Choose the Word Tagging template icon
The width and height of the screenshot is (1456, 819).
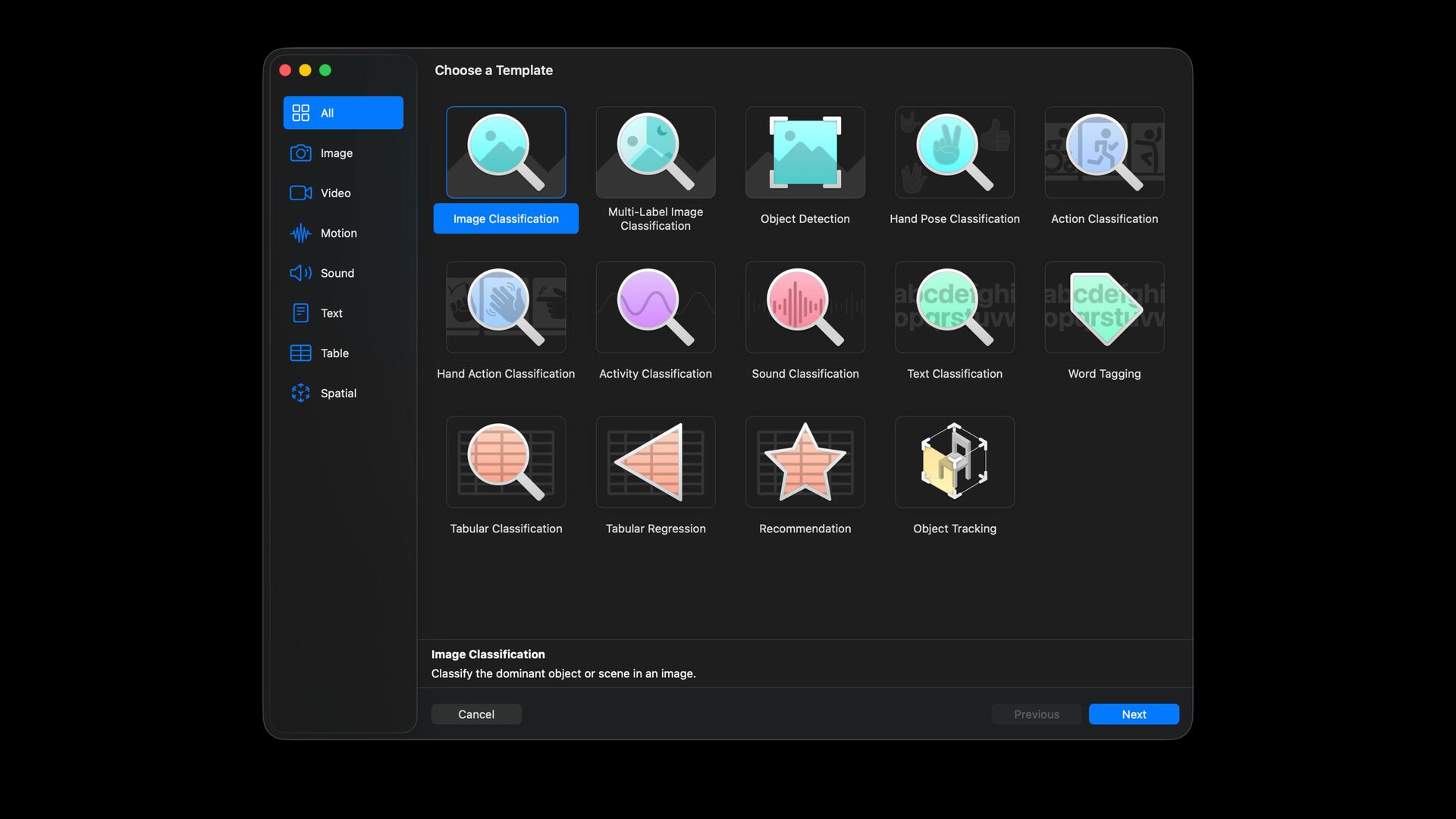pos(1103,307)
